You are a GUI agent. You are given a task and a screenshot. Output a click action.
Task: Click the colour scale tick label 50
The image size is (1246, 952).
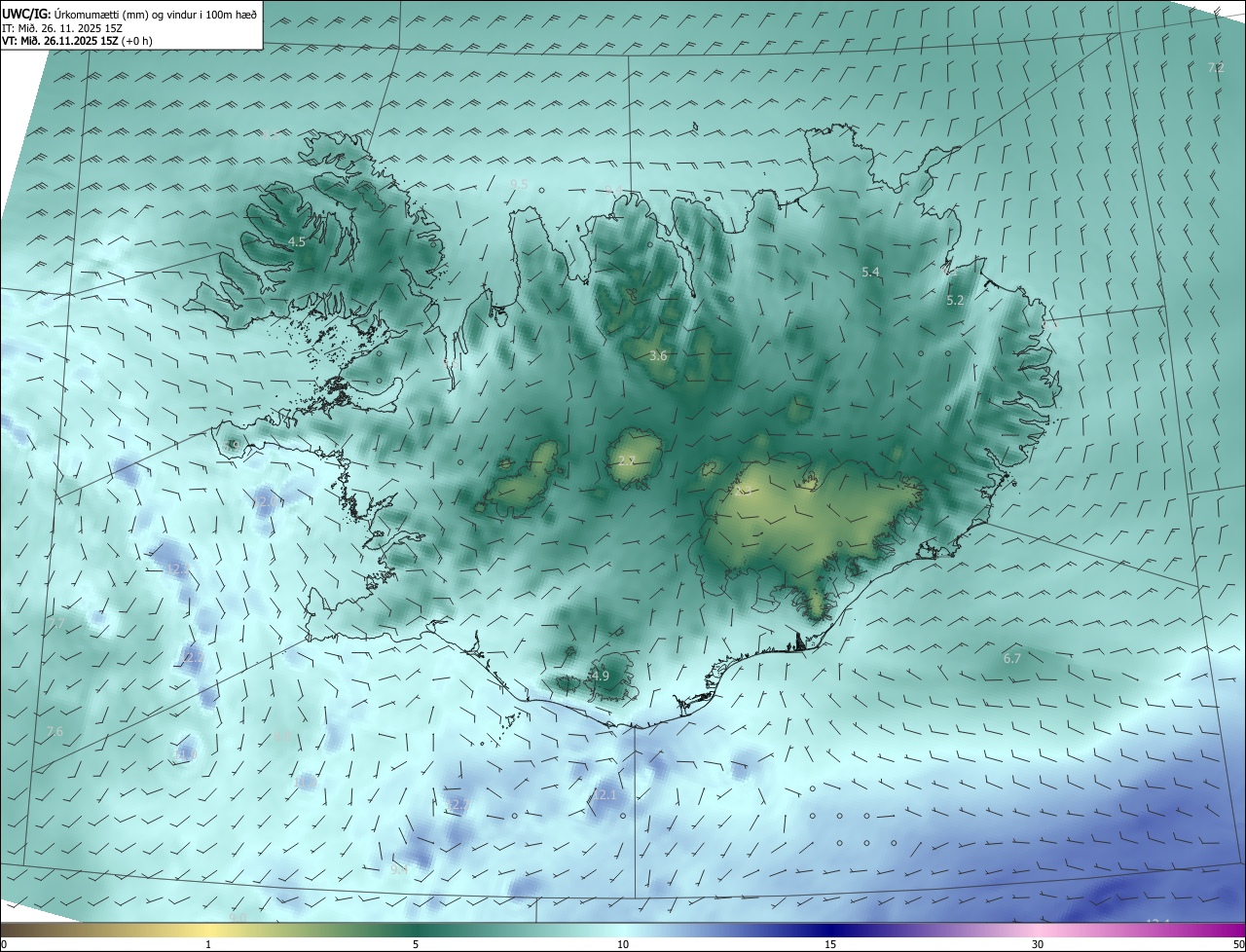(1238, 944)
